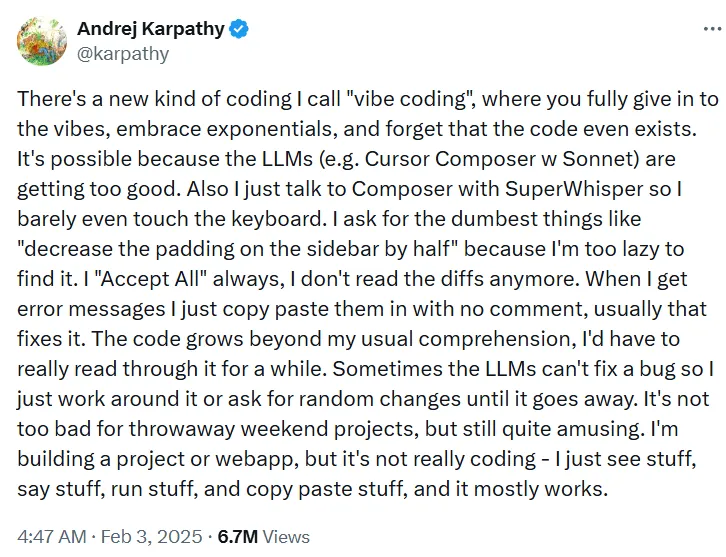Click the blue verified badge icon
Image resolution: width=726 pixels, height=557 pixels.
coord(239,29)
